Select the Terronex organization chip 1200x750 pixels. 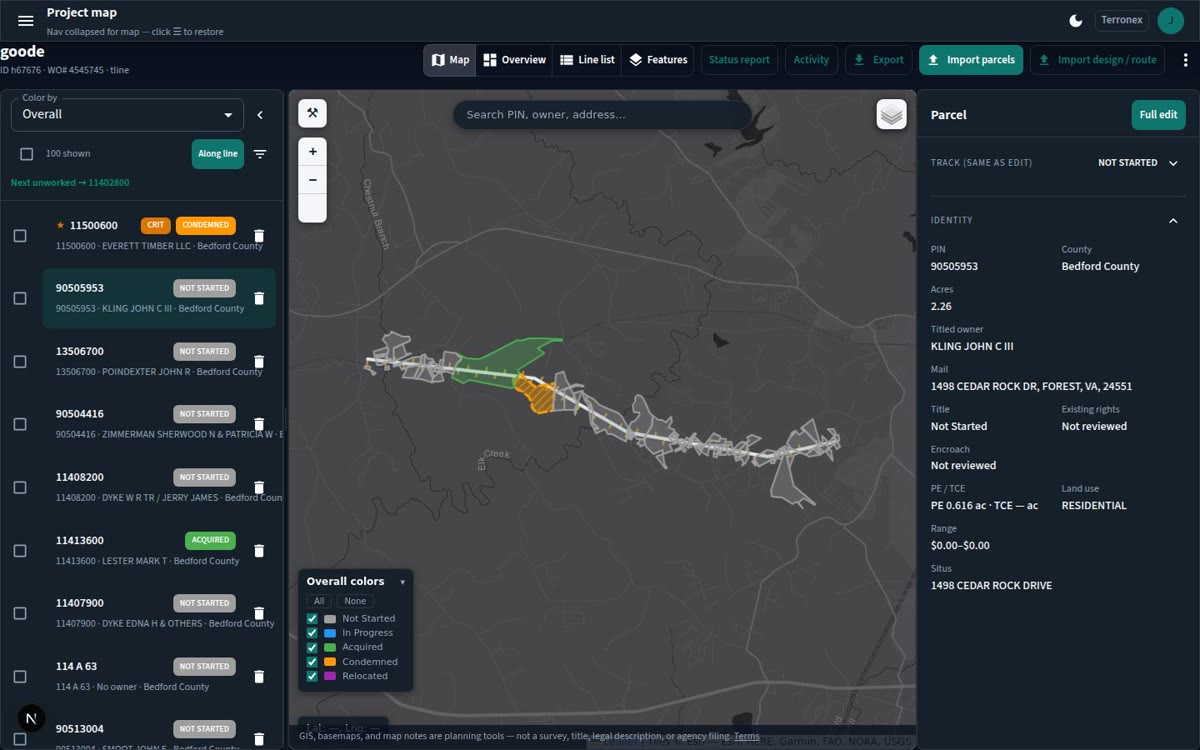click(x=1121, y=20)
